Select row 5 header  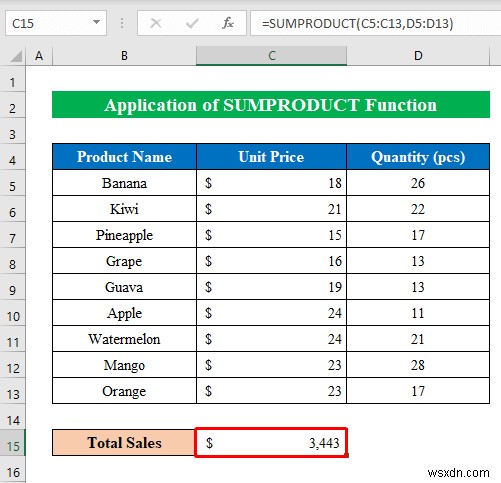pos(13,183)
